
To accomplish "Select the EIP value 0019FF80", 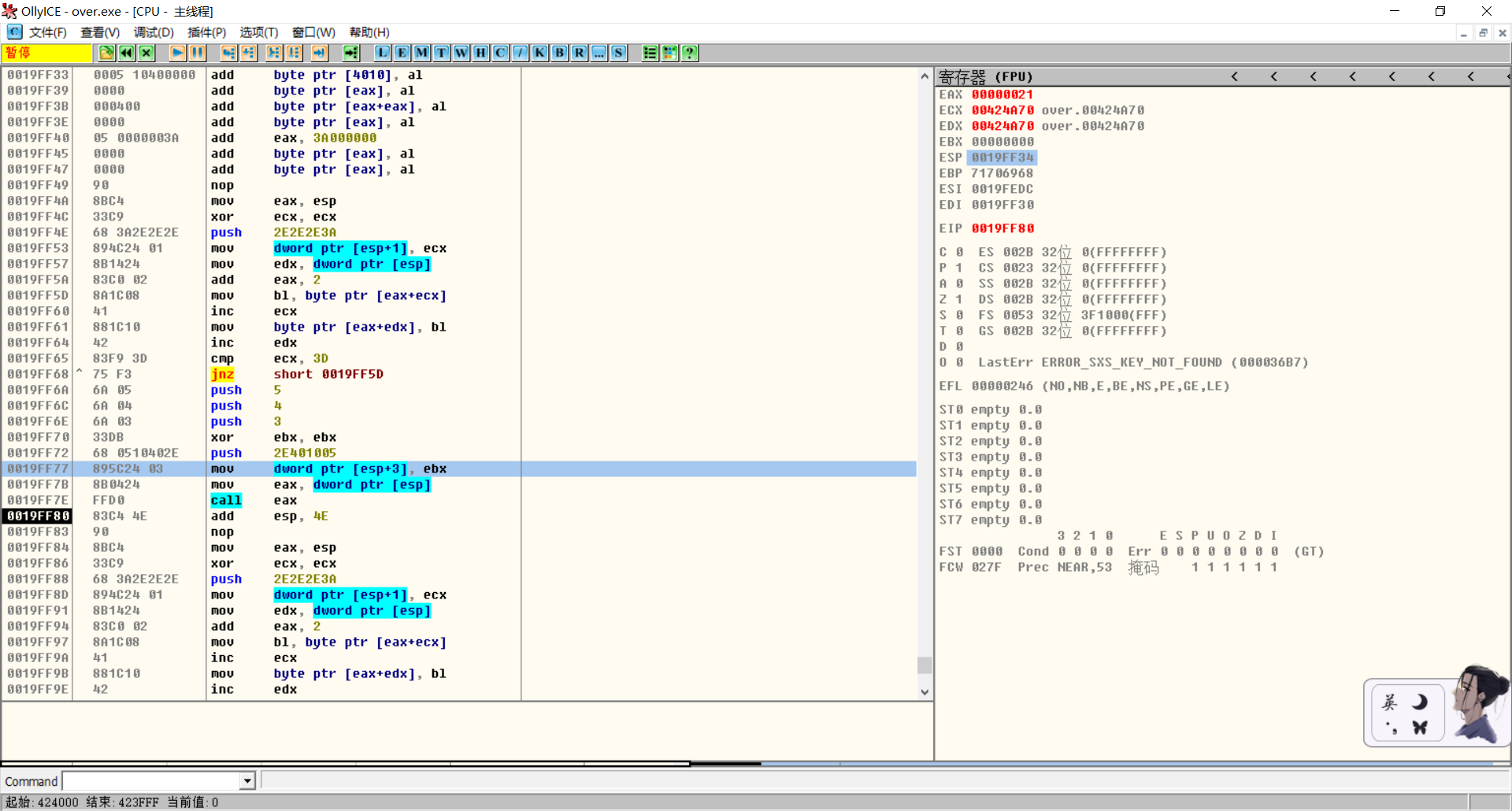I will (x=1002, y=228).
